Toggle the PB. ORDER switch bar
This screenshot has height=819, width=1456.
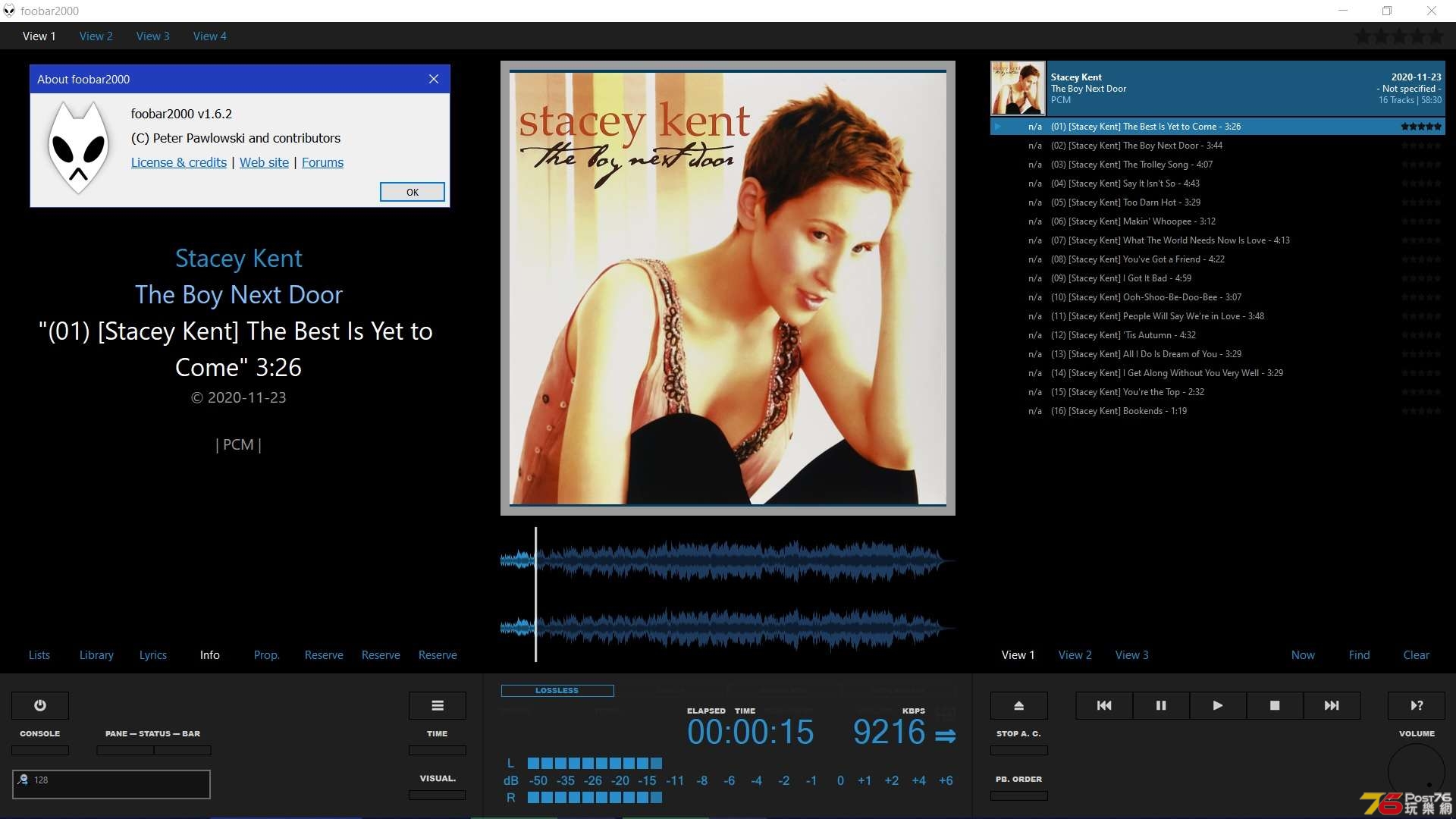tap(1019, 795)
